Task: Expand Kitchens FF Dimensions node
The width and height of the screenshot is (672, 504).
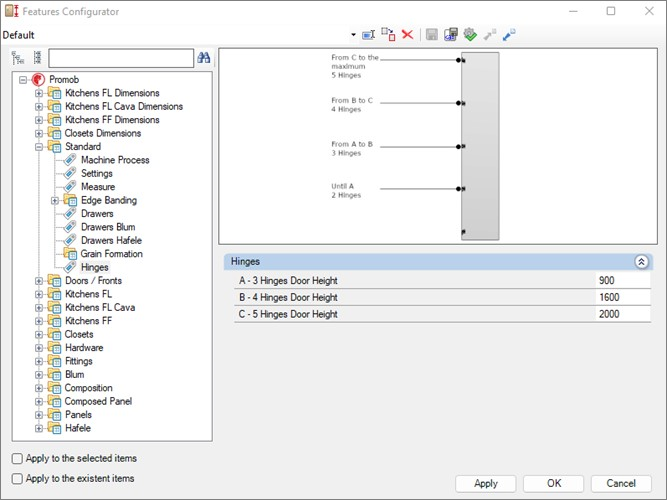Action: (x=39, y=120)
